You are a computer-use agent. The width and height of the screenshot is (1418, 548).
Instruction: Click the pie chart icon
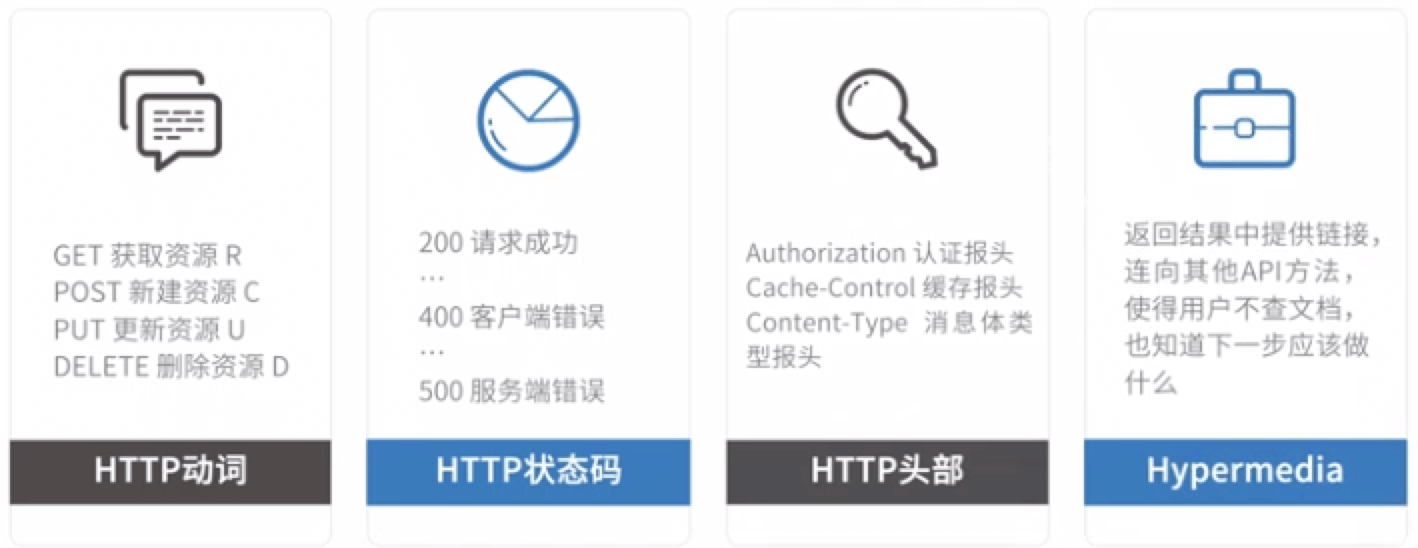[528, 119]
